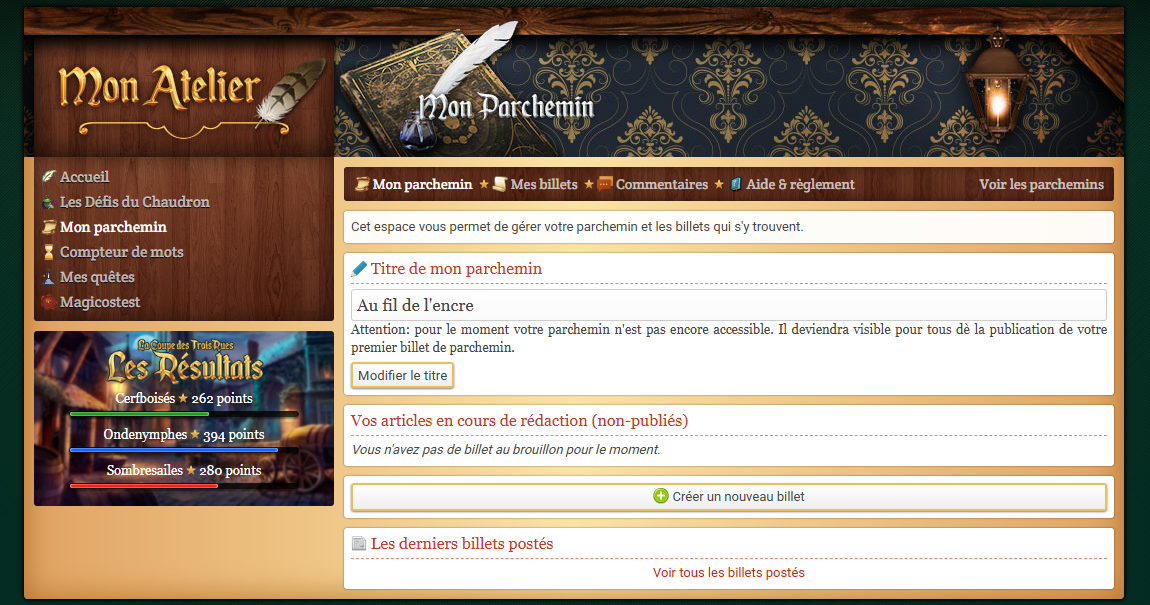The width and height of the screenshot is (1150, 605).
Task: Follow the Voir tous les billets postés link
Action: [728, 573]
